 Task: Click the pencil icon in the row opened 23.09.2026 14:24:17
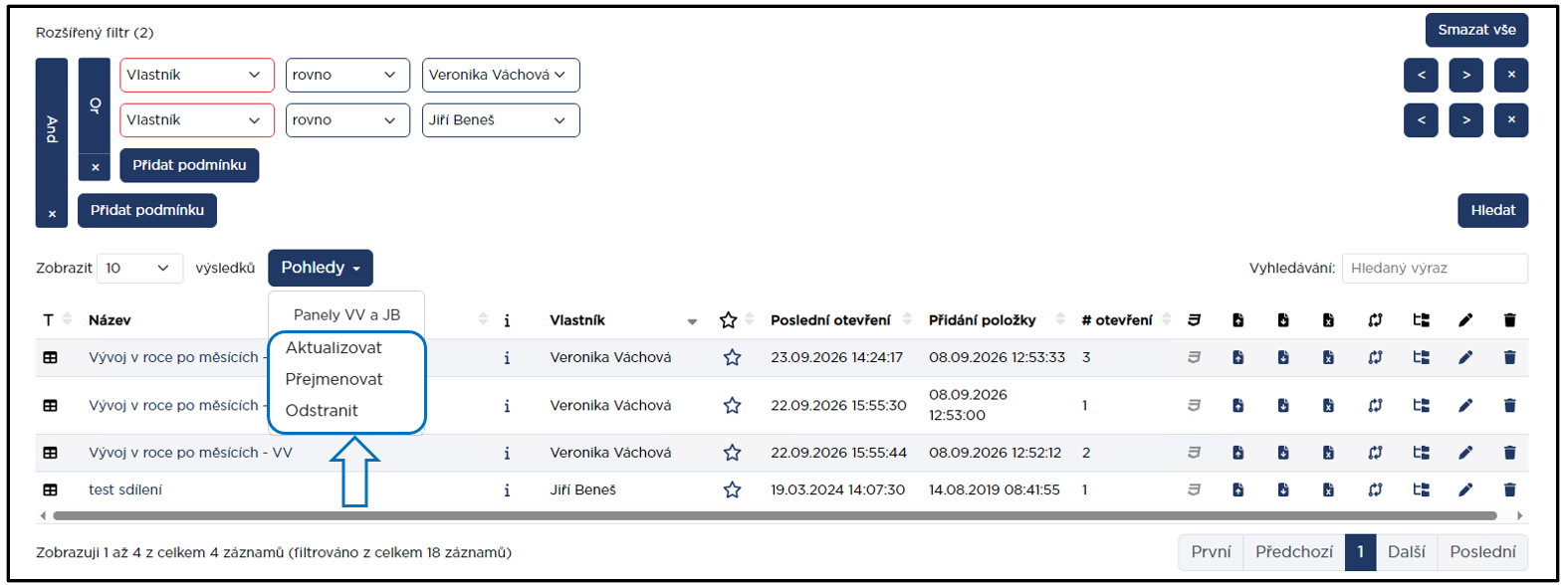[1465, 357]
